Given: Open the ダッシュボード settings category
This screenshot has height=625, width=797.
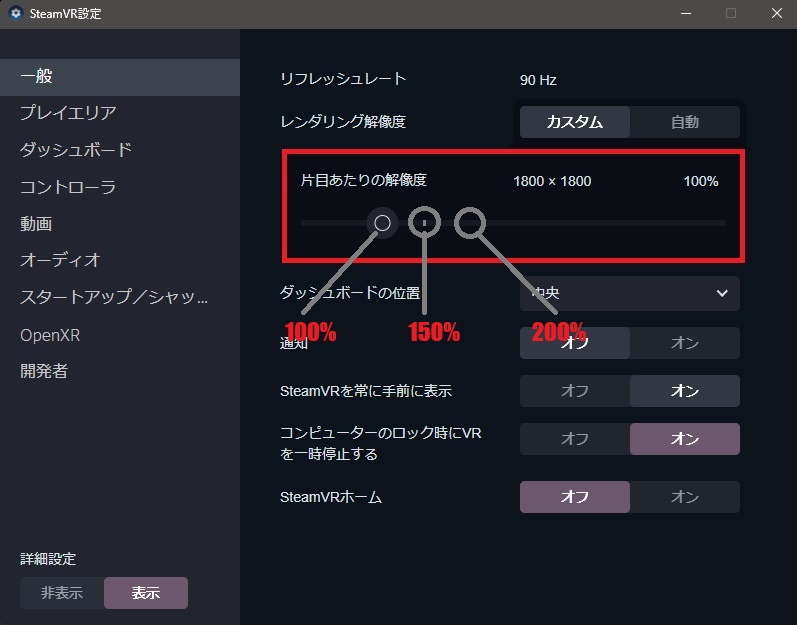Looking at the screenshot, I should (120, 150).
